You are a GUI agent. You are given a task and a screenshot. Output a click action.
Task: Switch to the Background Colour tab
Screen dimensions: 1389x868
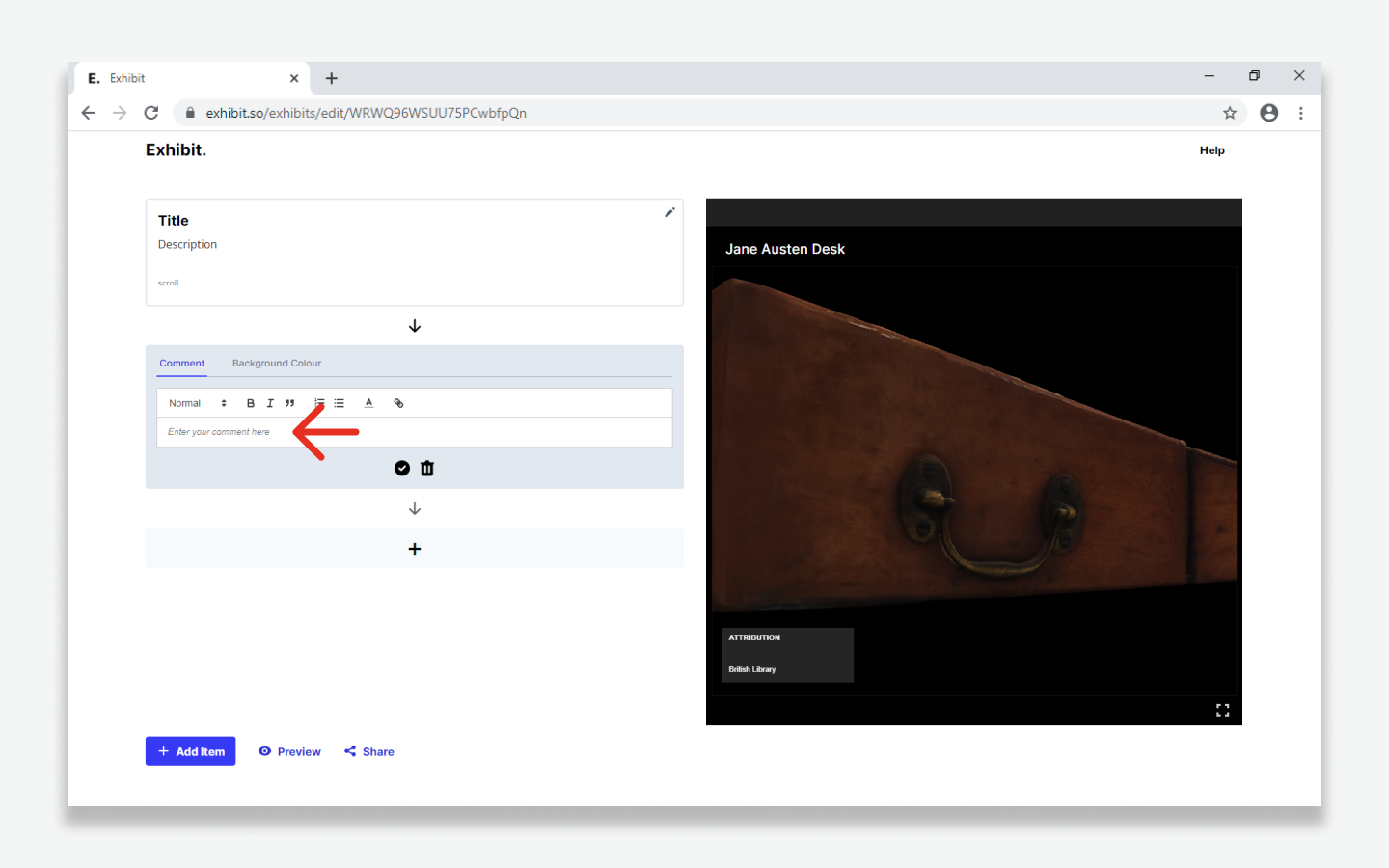point(277,364)
